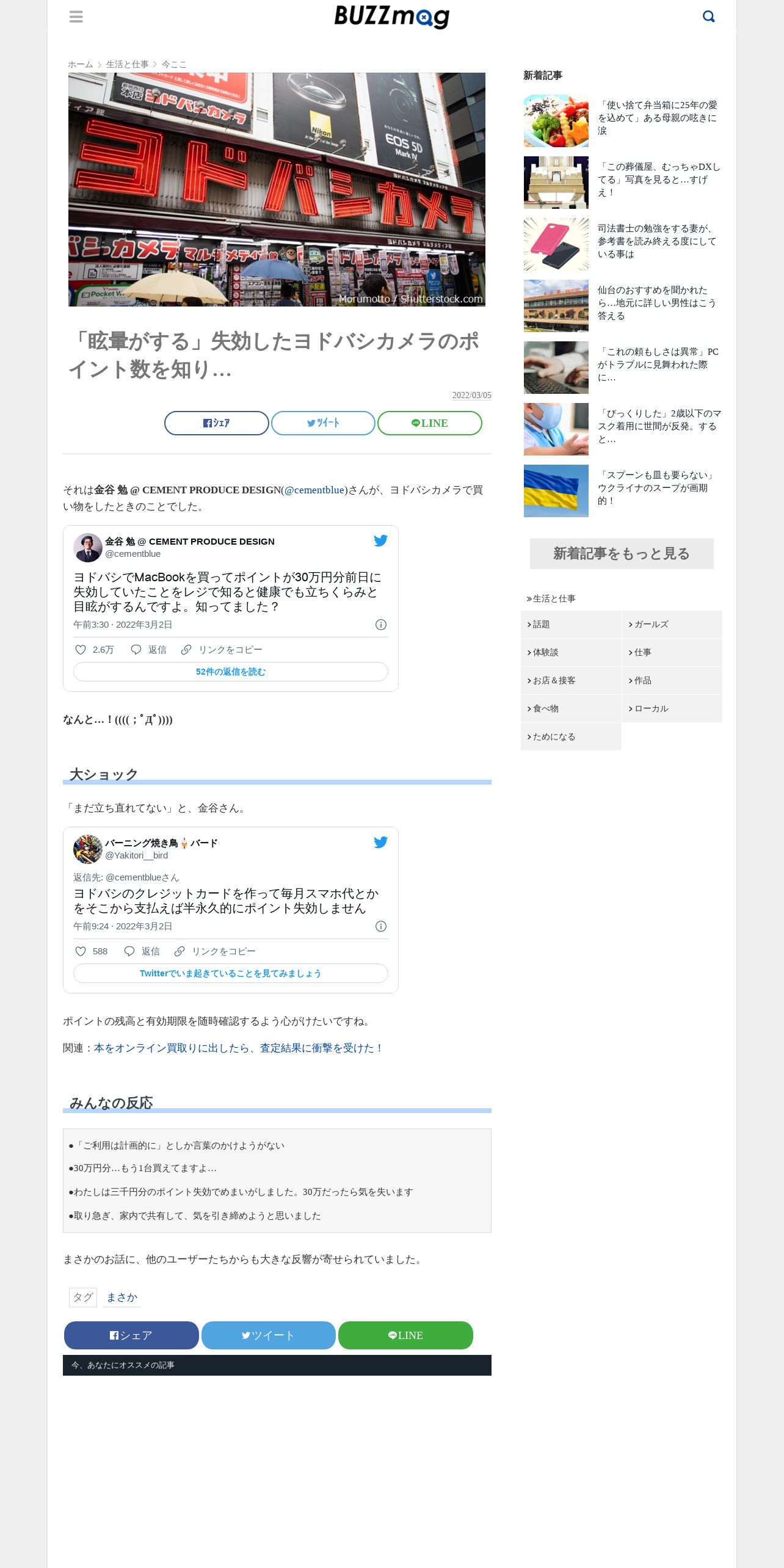Select 作品 category
Image resolution: width=784 pixels, height=1568 pixels.
(672, 680)
